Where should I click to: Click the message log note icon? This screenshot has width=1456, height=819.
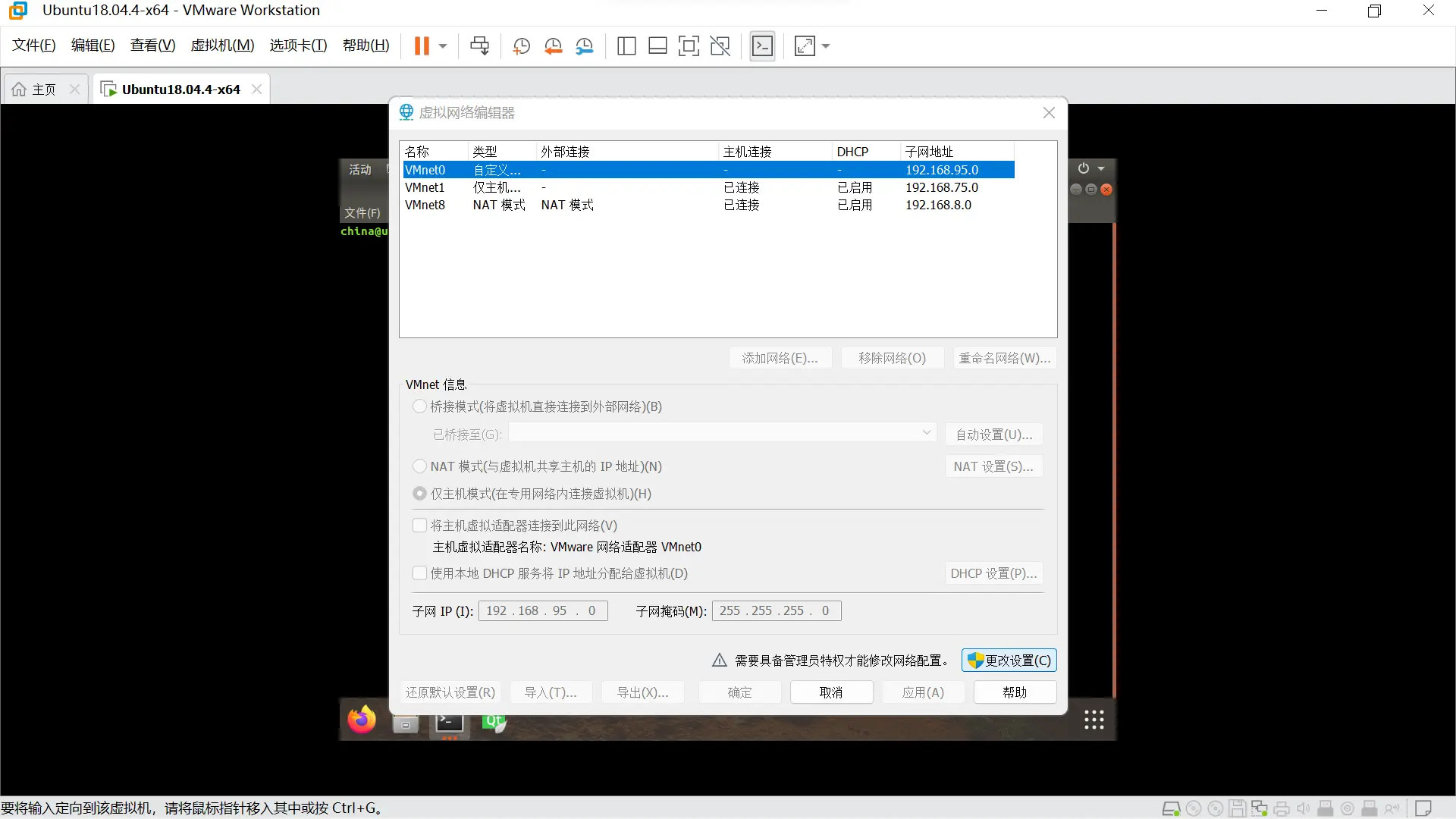(1423, 808)
